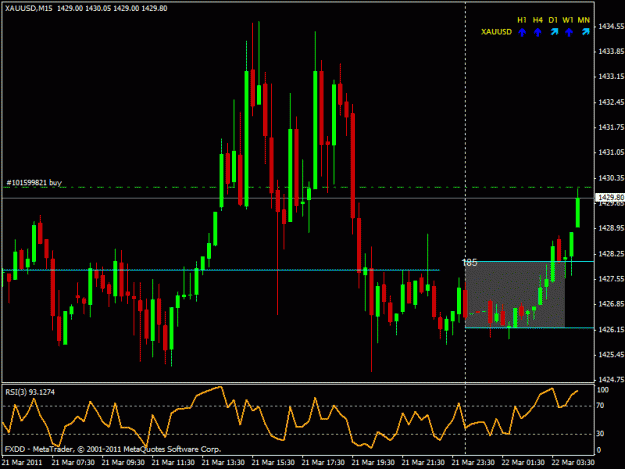Viewport: 625px width, 469px height.
Task: Click the W1 trend arrow icon
Action: [569, 32]
